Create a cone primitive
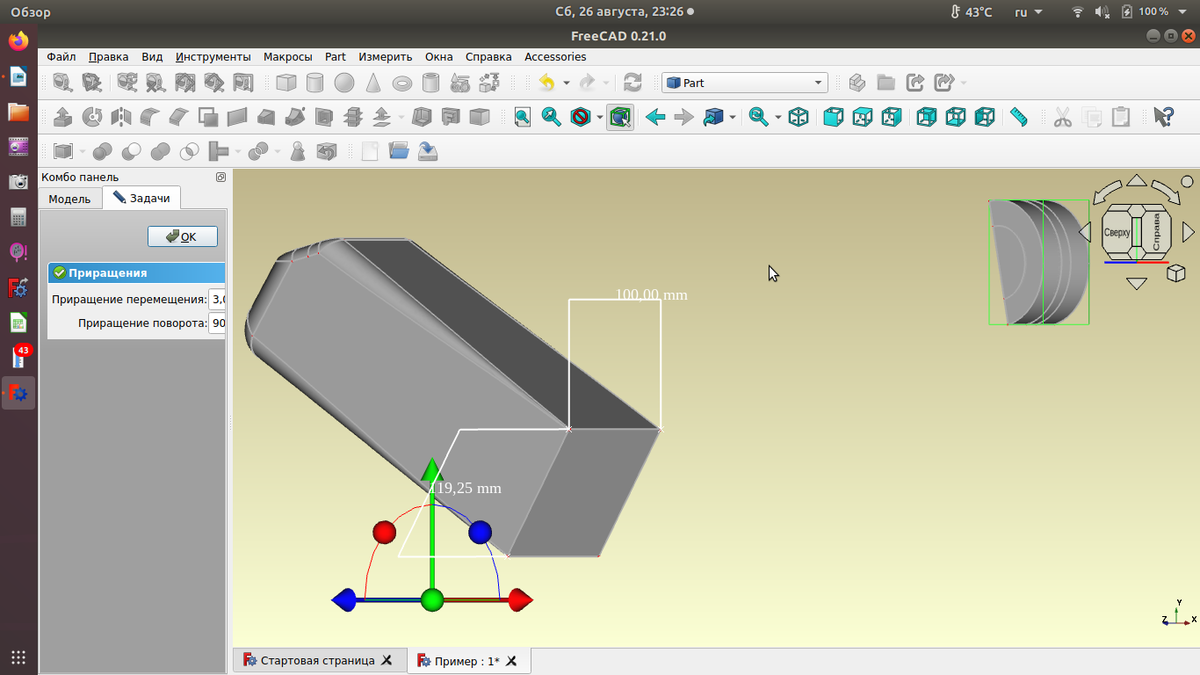Viewport: 1200px width, 675px height. click(372, 83)
